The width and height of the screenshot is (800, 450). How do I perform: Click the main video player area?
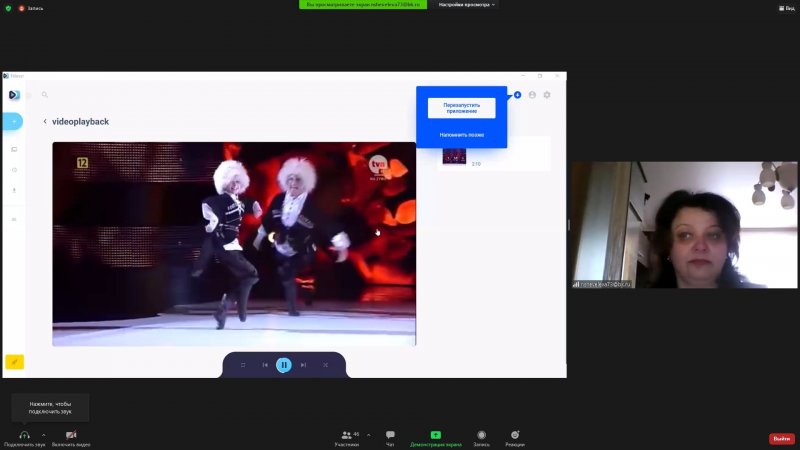[234, 244]
